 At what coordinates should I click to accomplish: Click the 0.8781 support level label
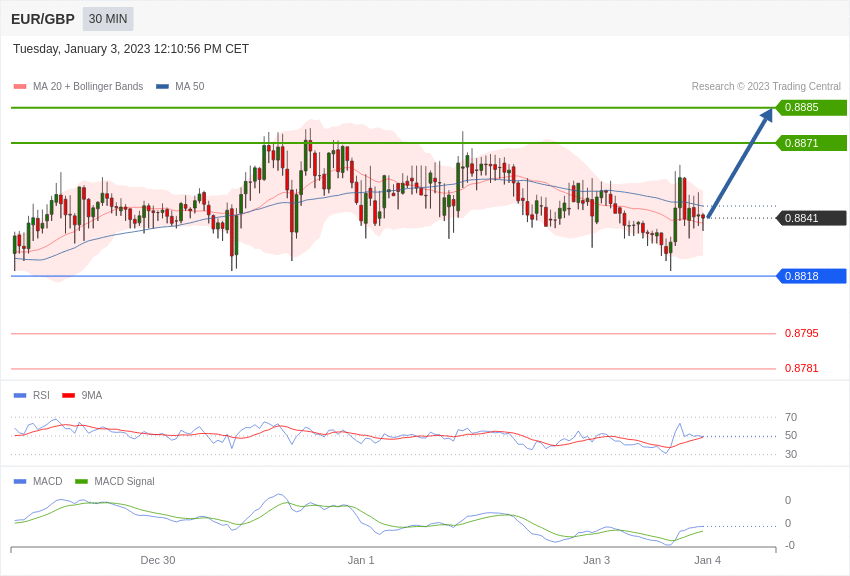[802, 368]
